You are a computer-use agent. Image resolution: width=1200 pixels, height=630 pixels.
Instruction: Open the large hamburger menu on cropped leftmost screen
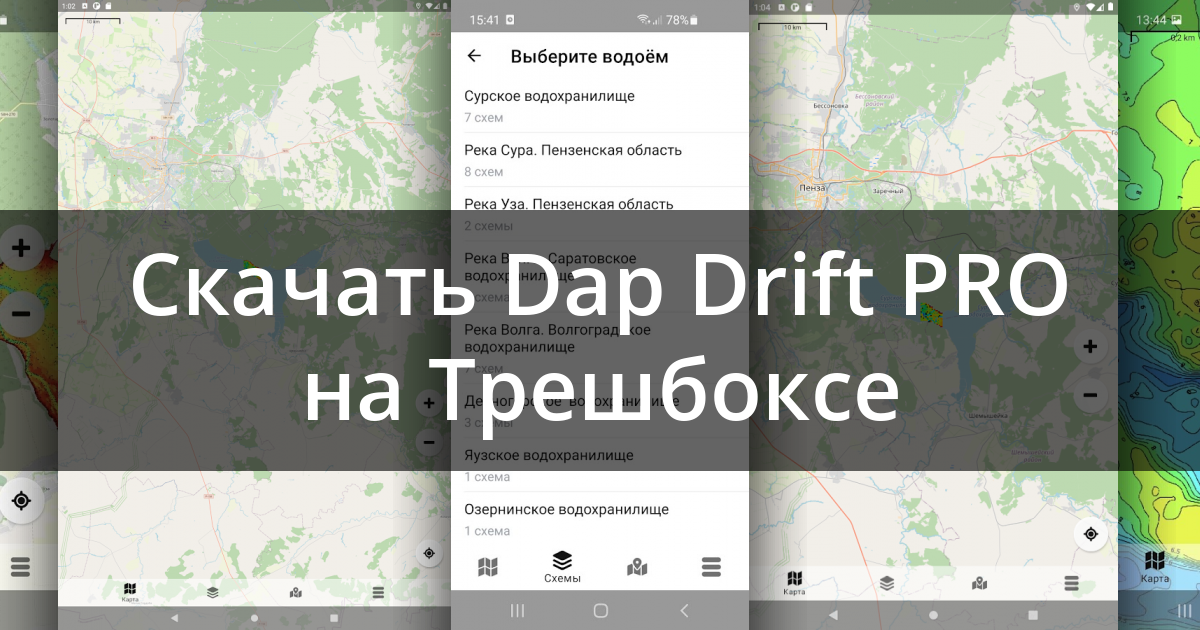21,568
